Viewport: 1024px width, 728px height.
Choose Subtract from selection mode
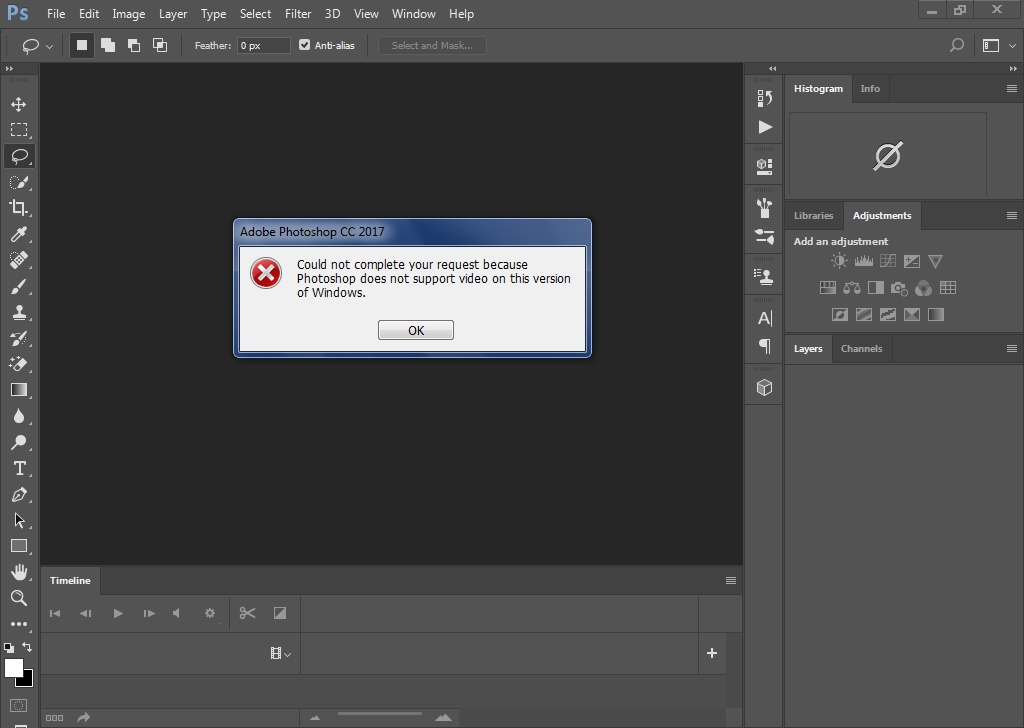[x=134, y=45]
